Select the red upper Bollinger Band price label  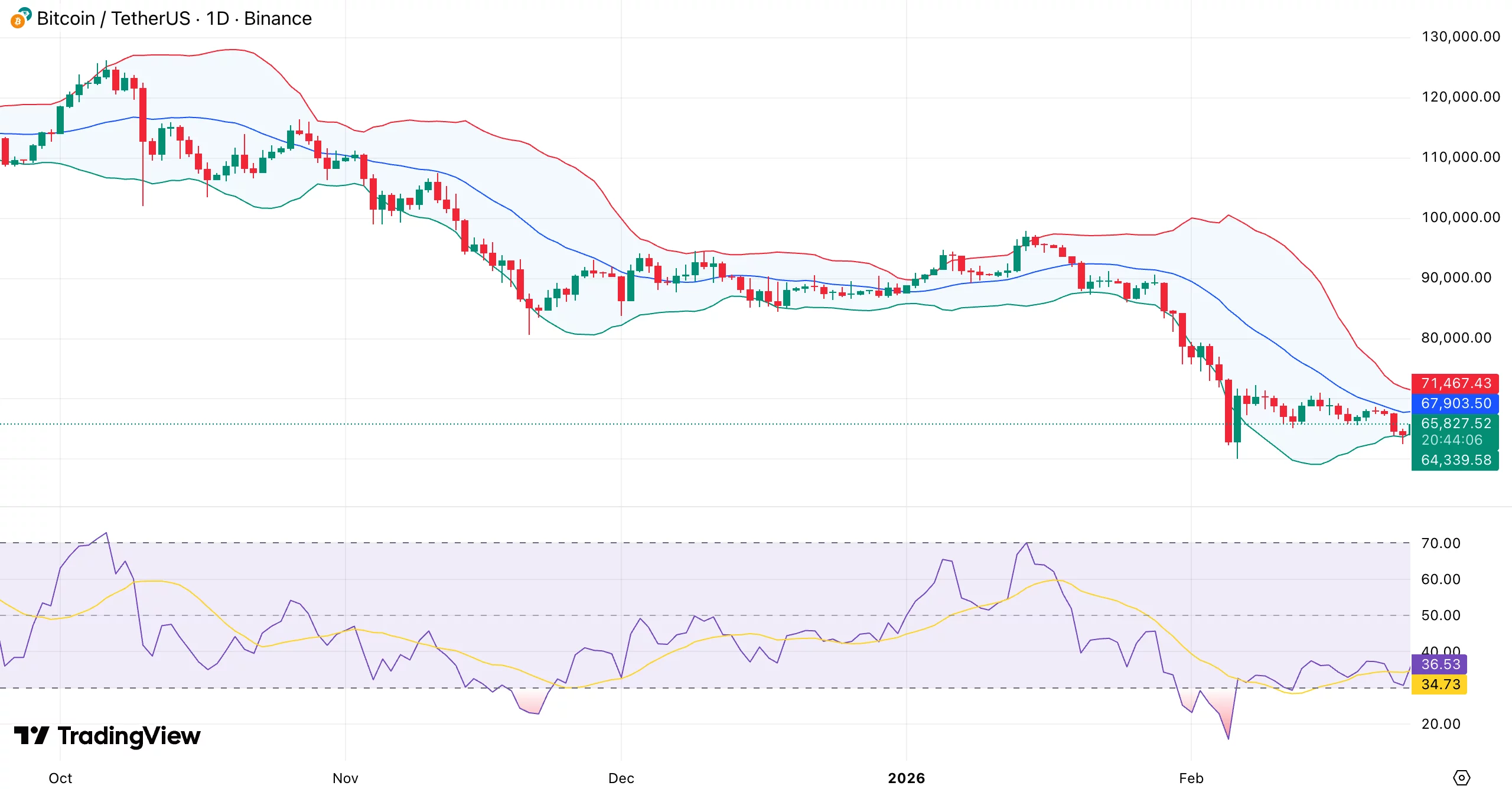(1455, 383)
